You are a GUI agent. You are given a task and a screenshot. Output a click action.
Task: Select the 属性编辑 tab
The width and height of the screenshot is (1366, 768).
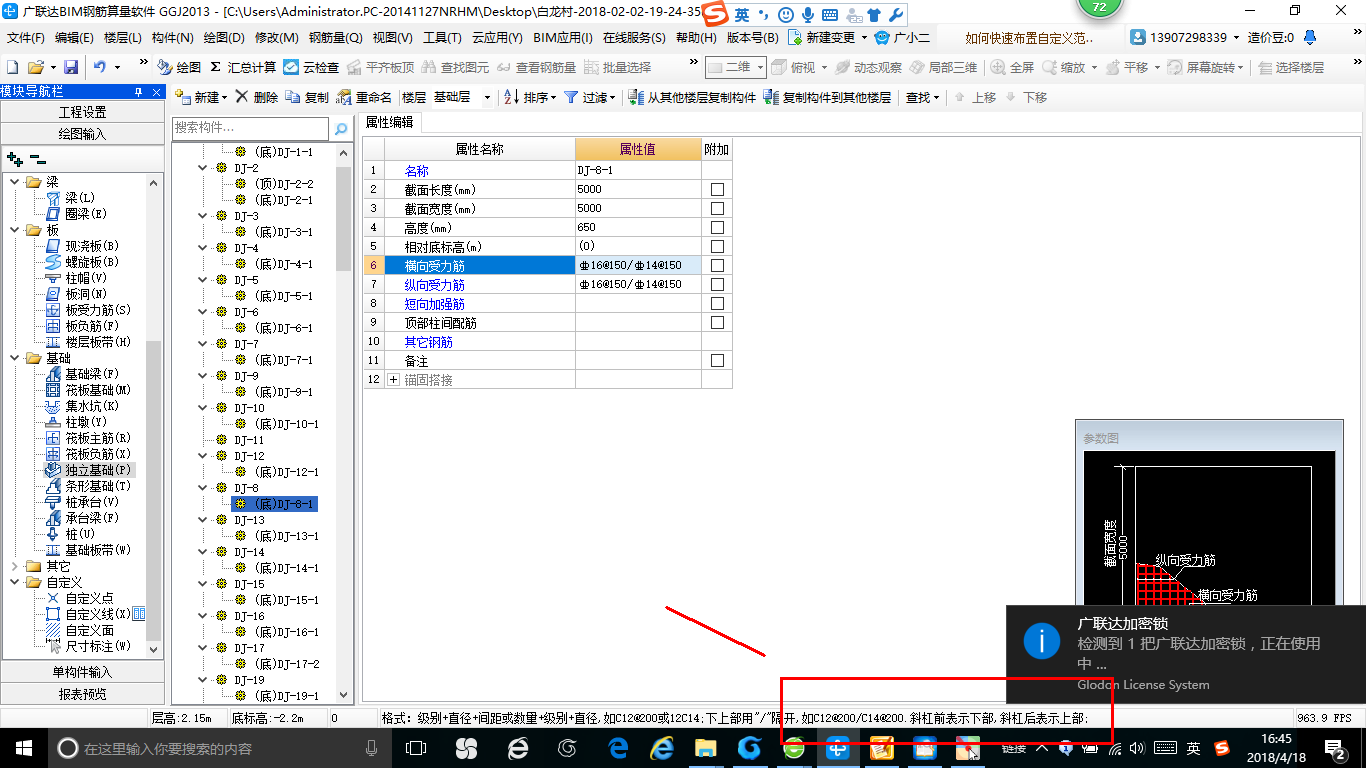(390, 122)
